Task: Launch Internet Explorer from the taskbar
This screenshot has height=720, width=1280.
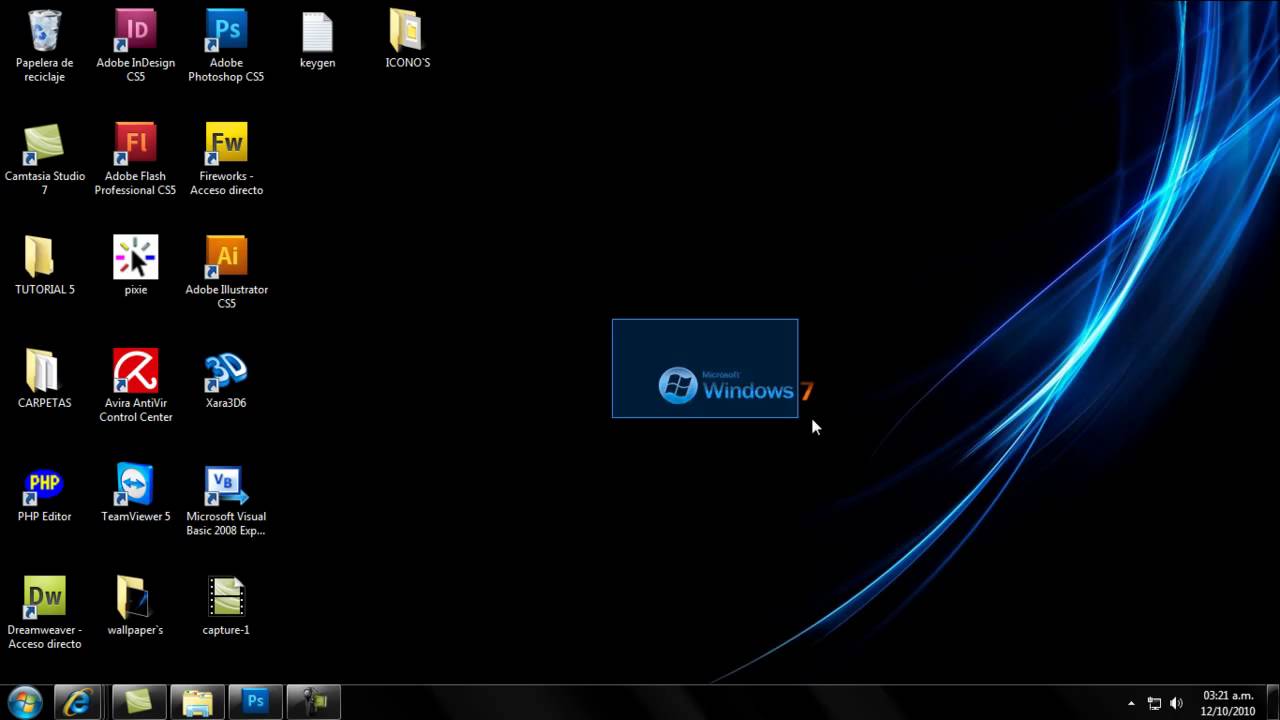Action: tap(77, 702)
